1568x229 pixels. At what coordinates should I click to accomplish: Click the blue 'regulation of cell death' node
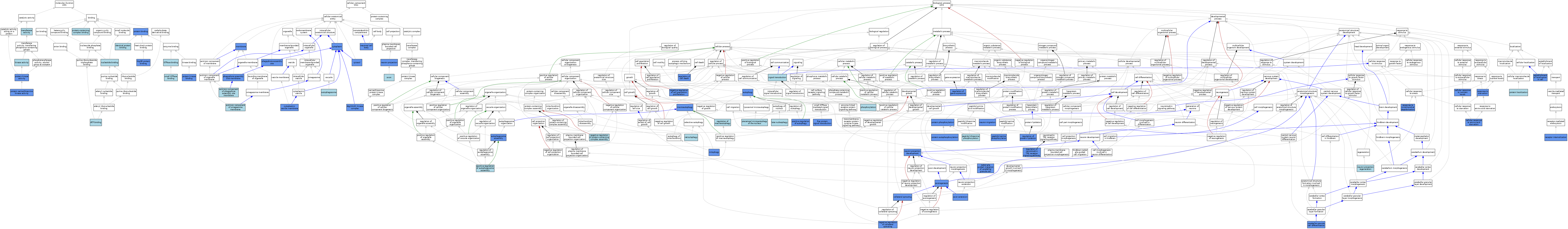pos(684,77)
